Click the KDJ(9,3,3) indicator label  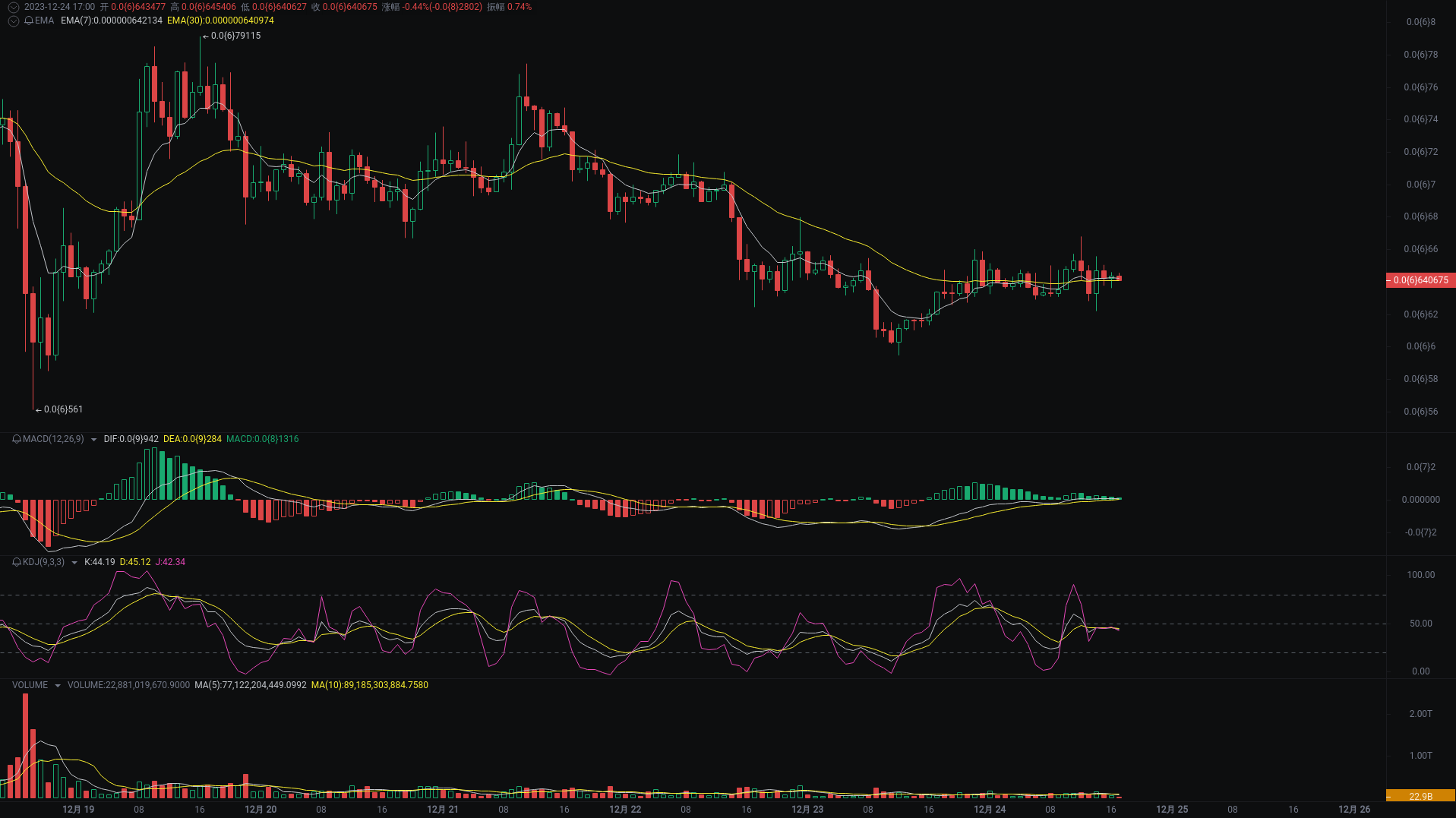coord(43,562)
